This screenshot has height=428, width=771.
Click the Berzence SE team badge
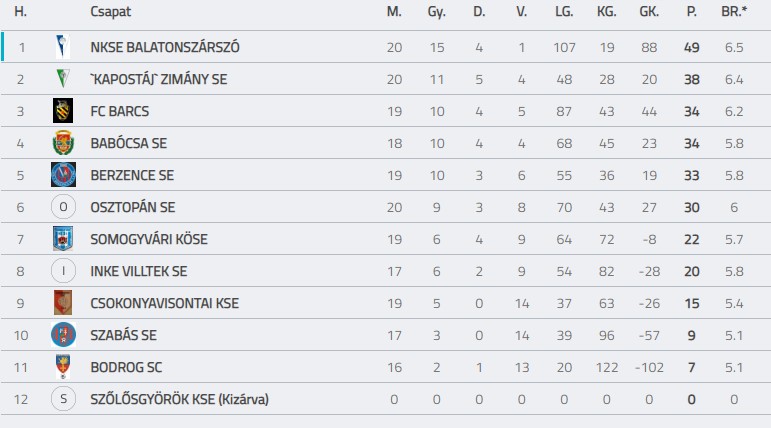click(x=63, y=175)
